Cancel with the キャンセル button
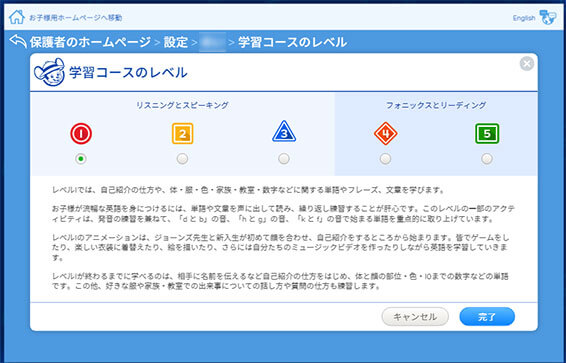The height and width of the screenshot is (363, 566). [415, 317]
